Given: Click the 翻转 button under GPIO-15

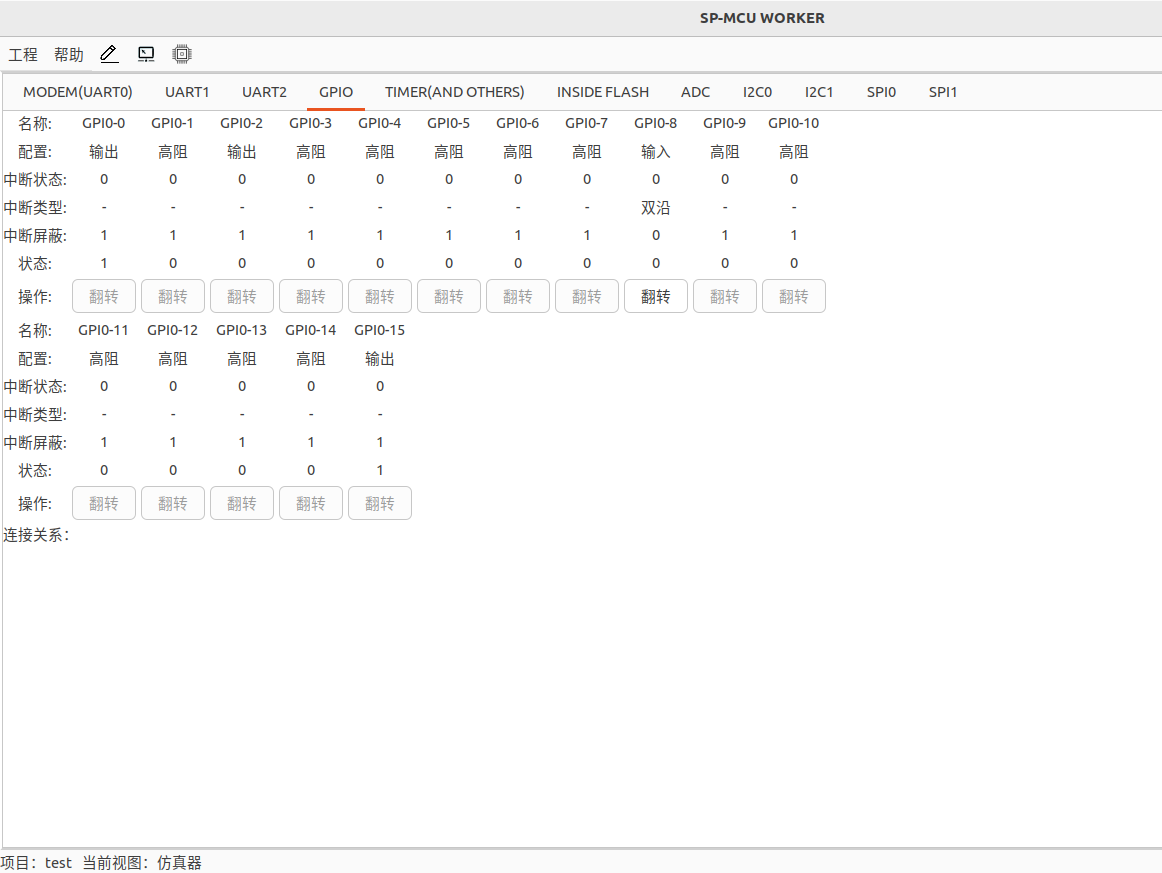Looking at the screenshot, I should click(x=380, y=504).
